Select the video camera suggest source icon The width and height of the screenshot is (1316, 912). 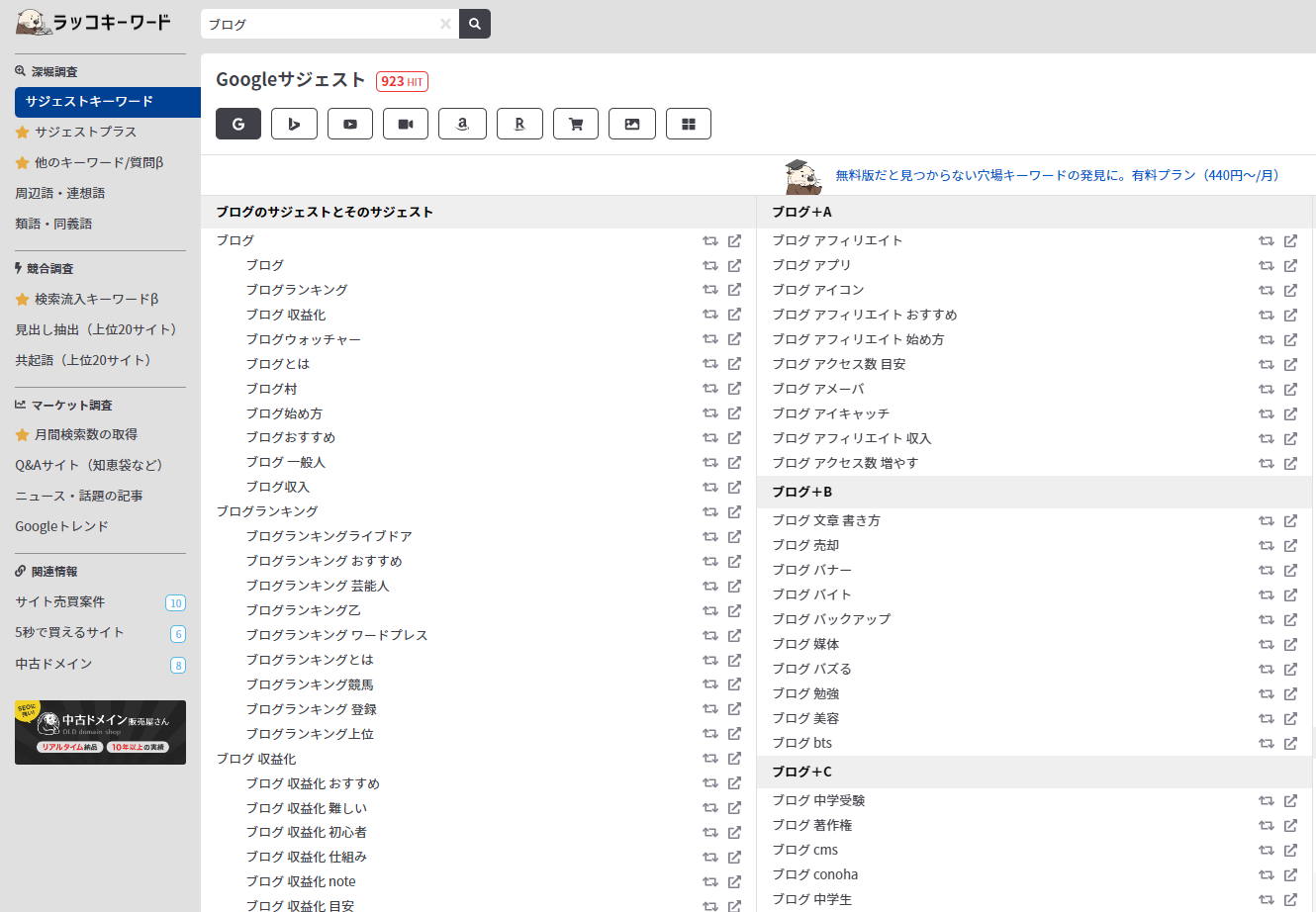coord(406,124)
